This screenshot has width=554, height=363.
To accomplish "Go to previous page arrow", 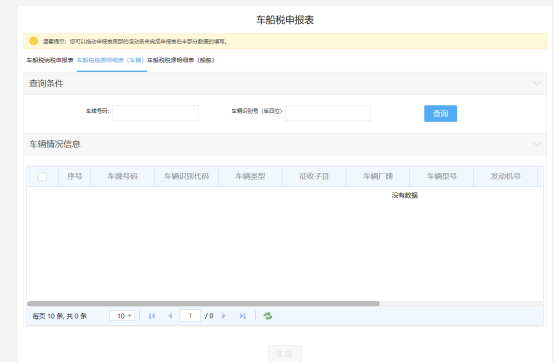I will coord(171,316).
